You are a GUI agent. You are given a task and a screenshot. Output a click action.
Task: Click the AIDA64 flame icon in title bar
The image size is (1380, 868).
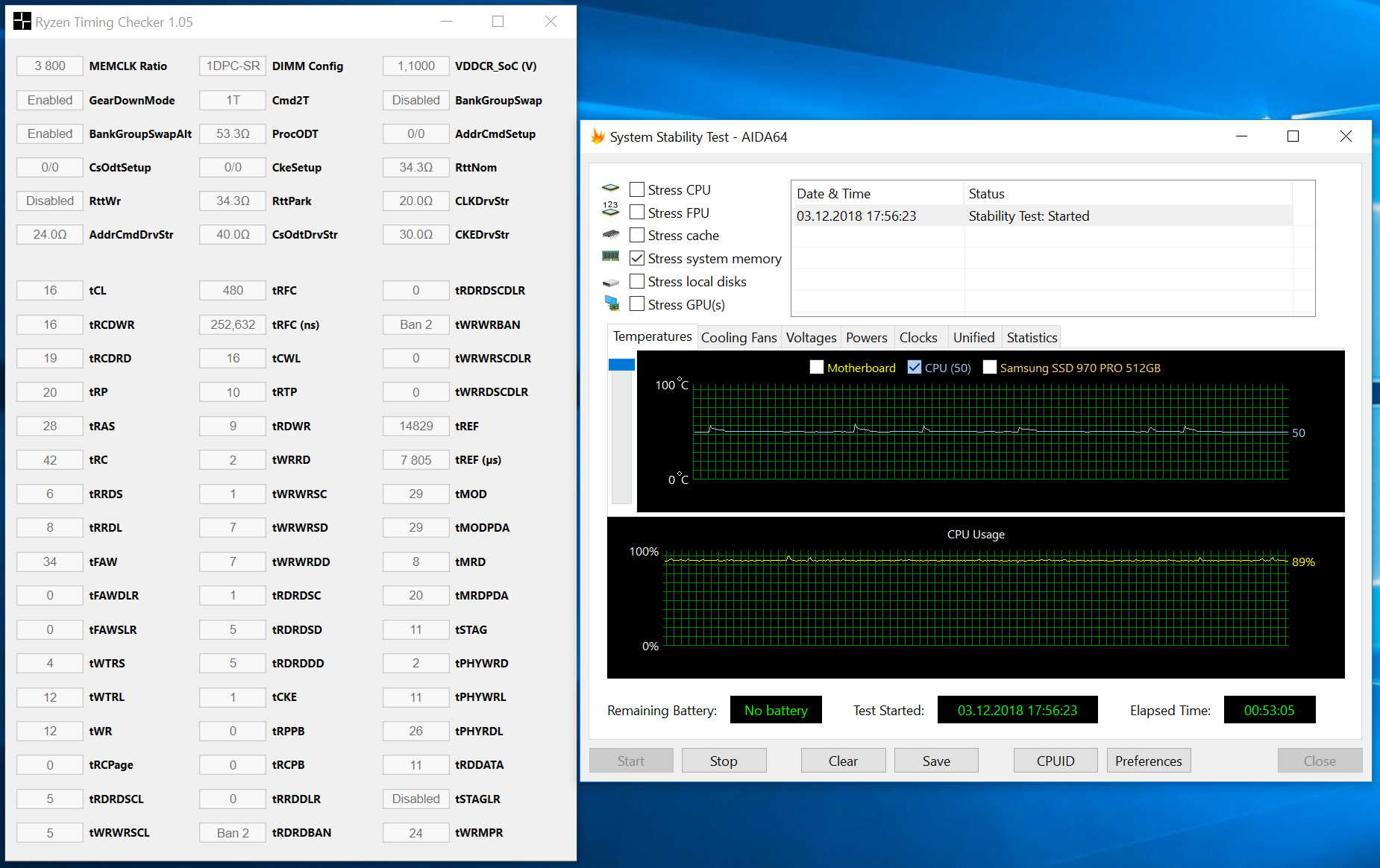(x=598, y=136)
